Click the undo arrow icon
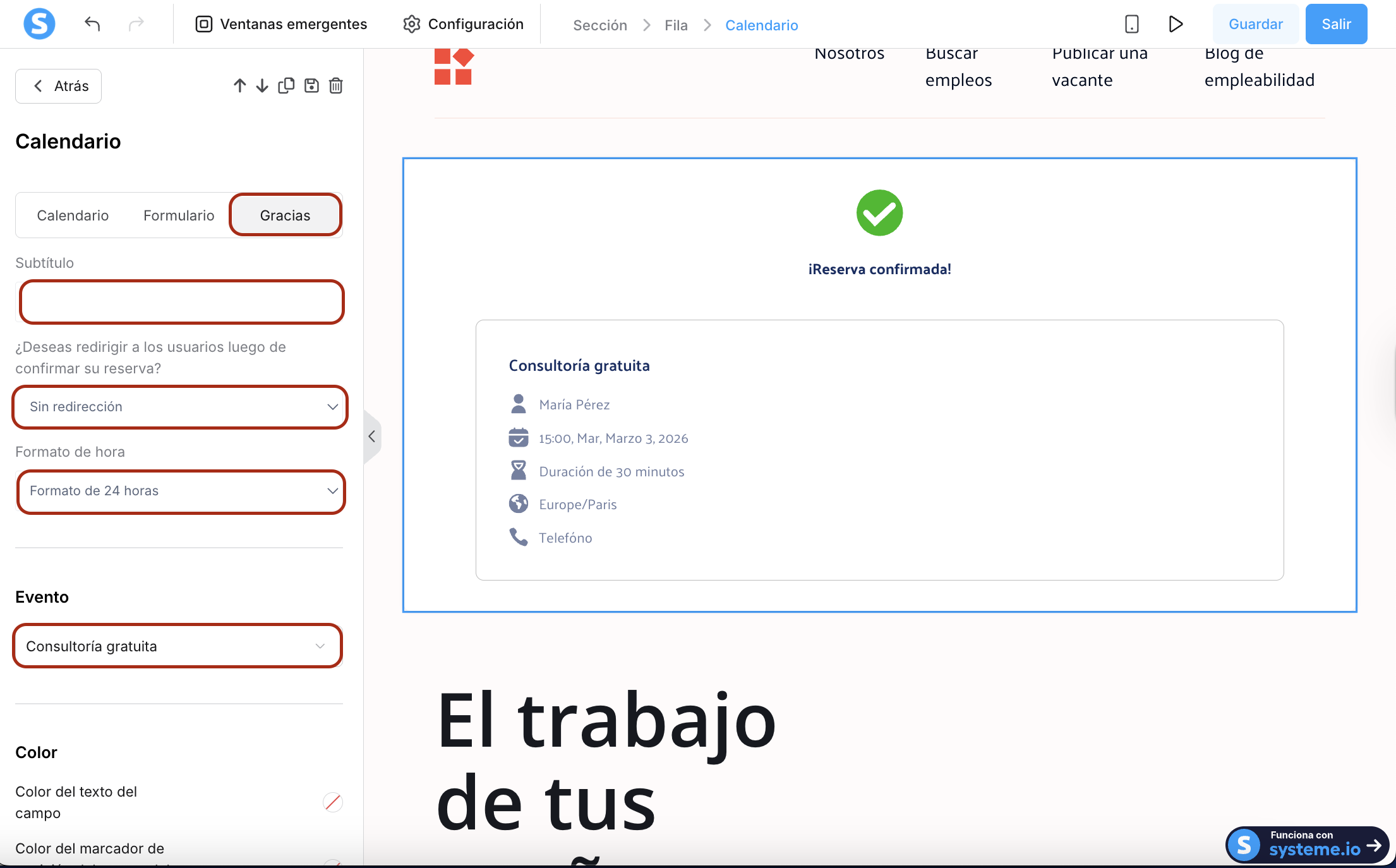This screenshot has width=1396, height=868. coord(92,24)
